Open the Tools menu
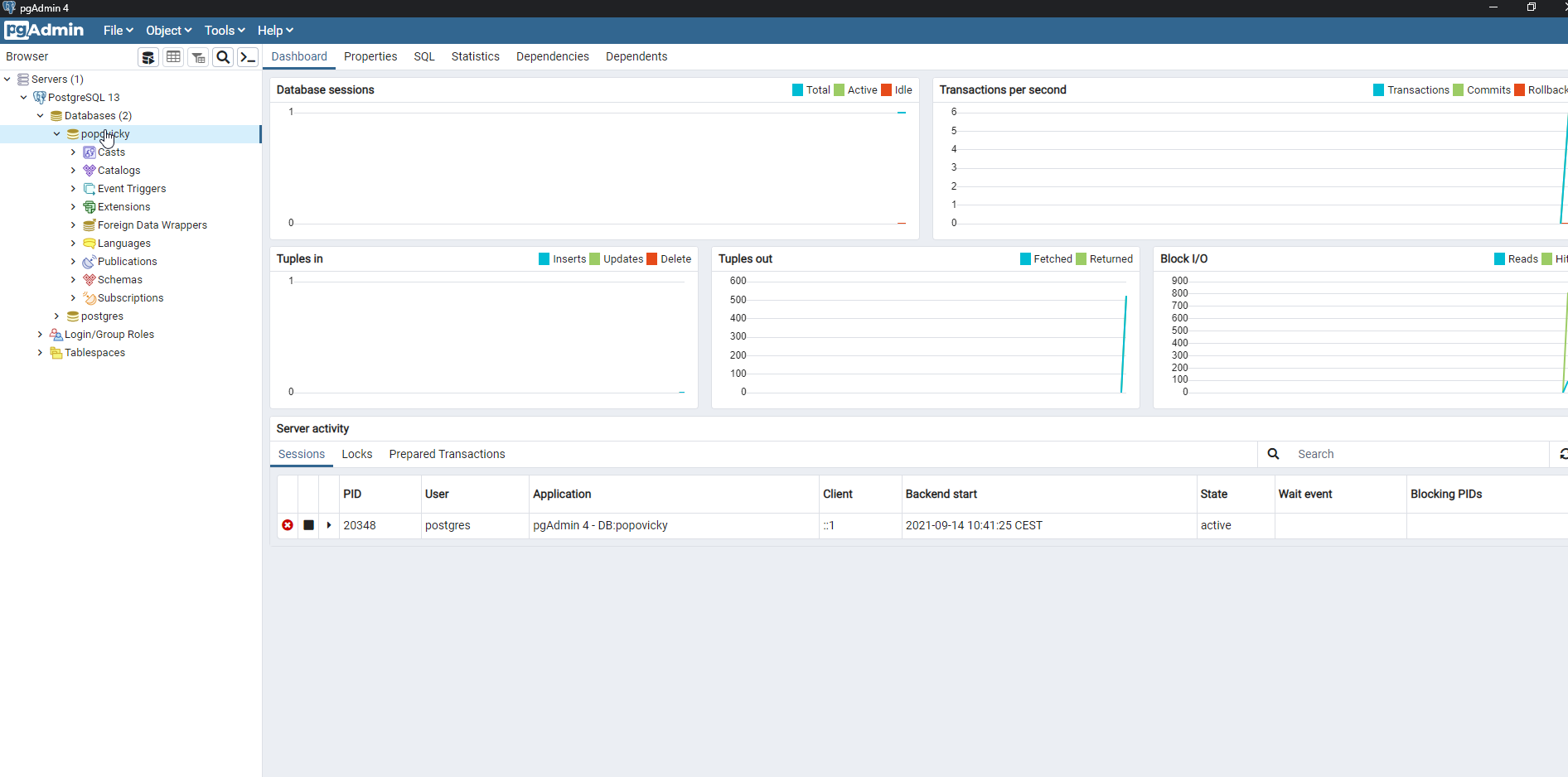This screenshot has height=777, width=1568. coord(225,31)
